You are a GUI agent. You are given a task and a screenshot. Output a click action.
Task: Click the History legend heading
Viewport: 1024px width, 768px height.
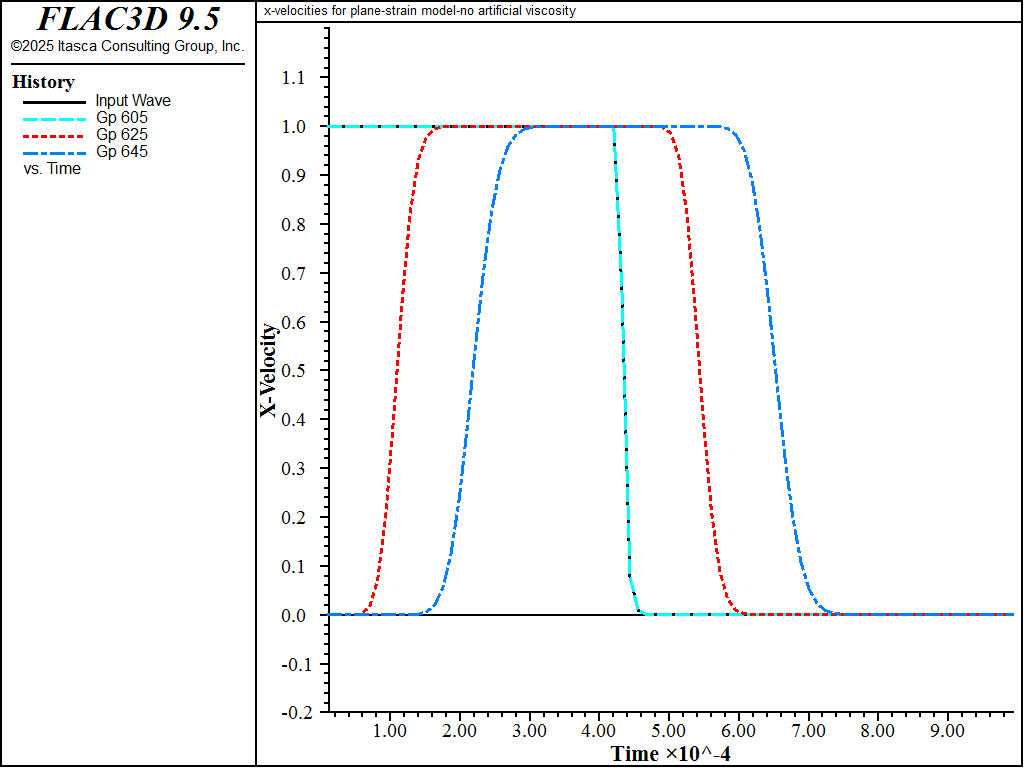(43, 82)
